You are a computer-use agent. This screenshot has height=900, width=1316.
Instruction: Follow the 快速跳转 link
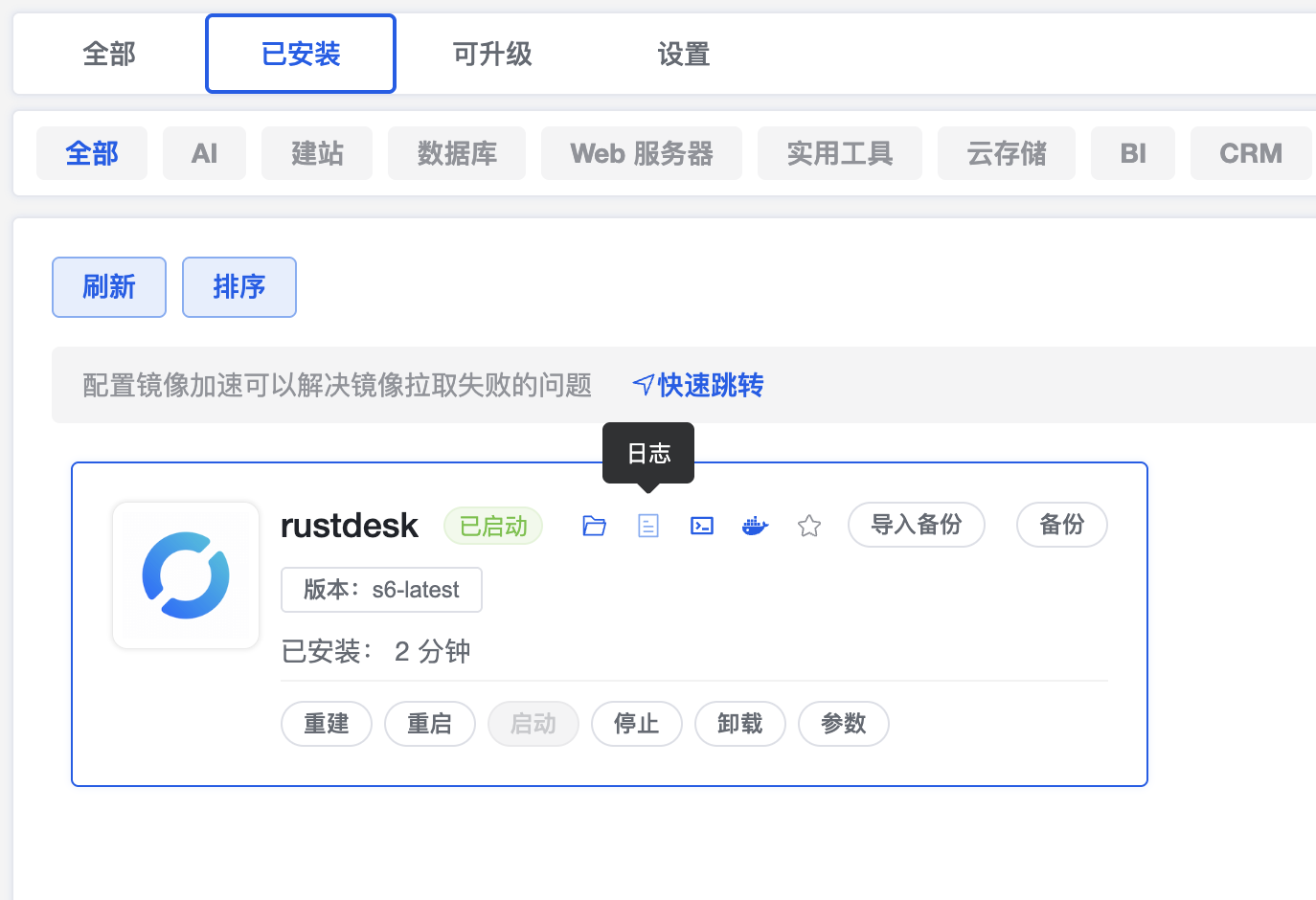[x=698, y=385]
